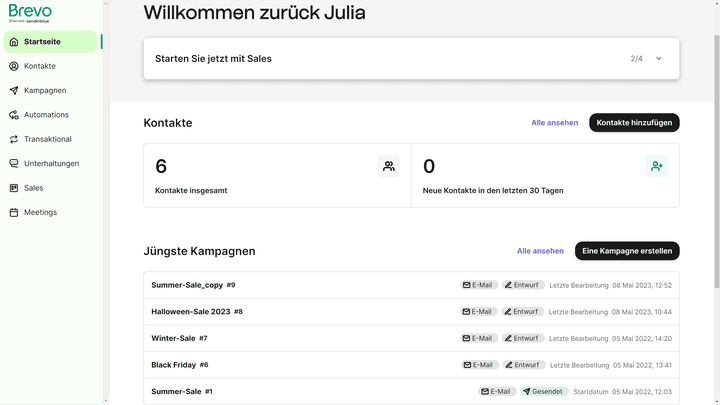This screenshot has height=405, width=720.
Task: Click the Kampagnen paper plane icon
Action: pos(14,90)
